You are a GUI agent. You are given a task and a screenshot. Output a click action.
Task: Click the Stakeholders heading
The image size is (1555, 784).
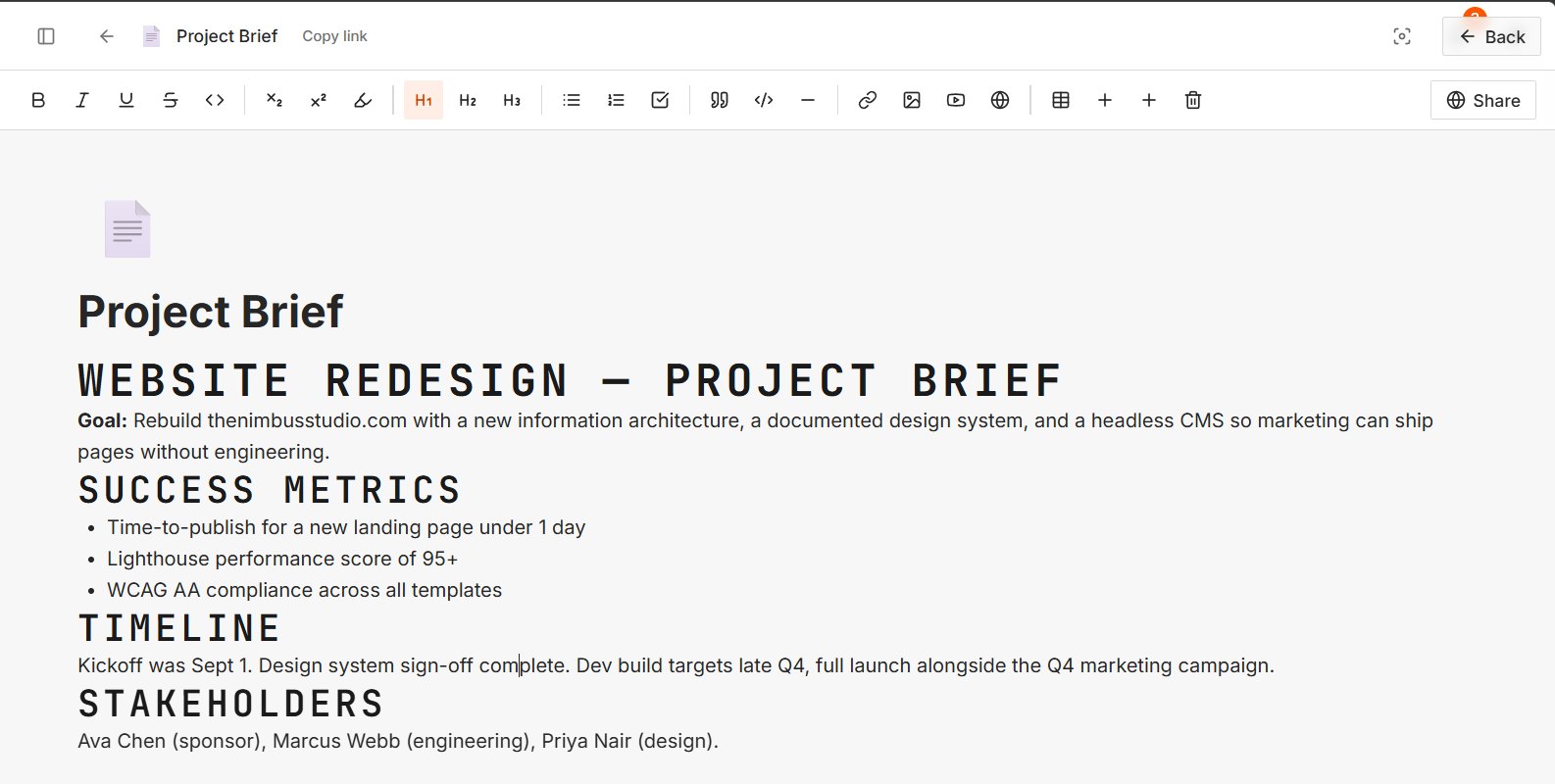click(230, 703)
